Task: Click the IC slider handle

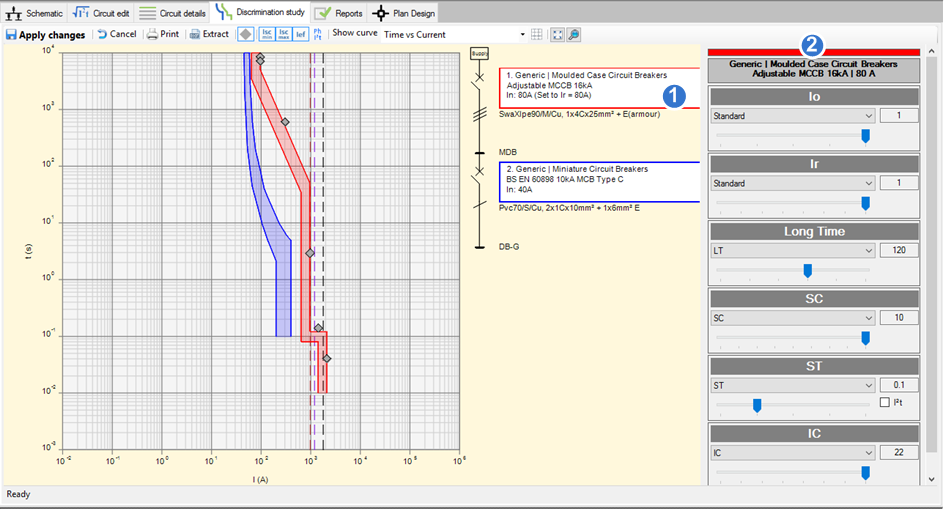Action: pos(865,473)
